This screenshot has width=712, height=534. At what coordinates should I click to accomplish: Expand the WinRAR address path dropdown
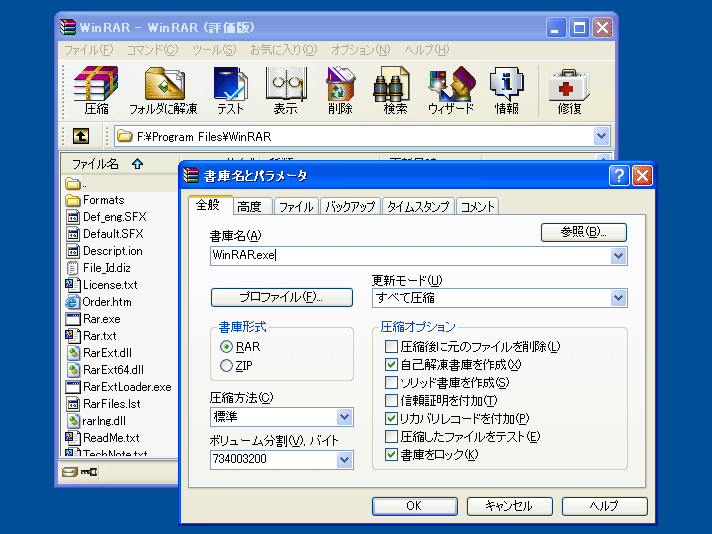601,136
